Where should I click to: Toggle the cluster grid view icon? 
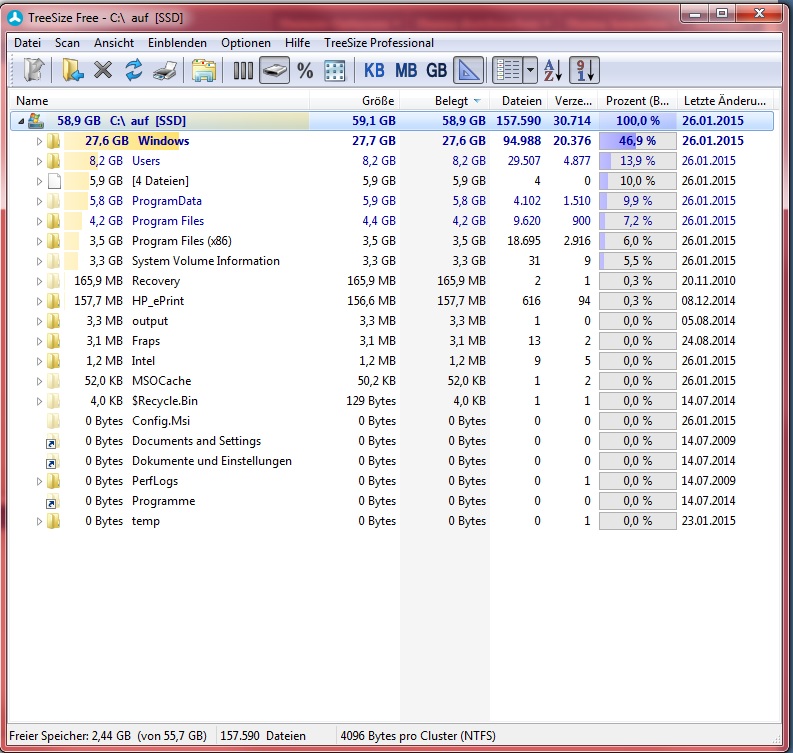point(334,70)
